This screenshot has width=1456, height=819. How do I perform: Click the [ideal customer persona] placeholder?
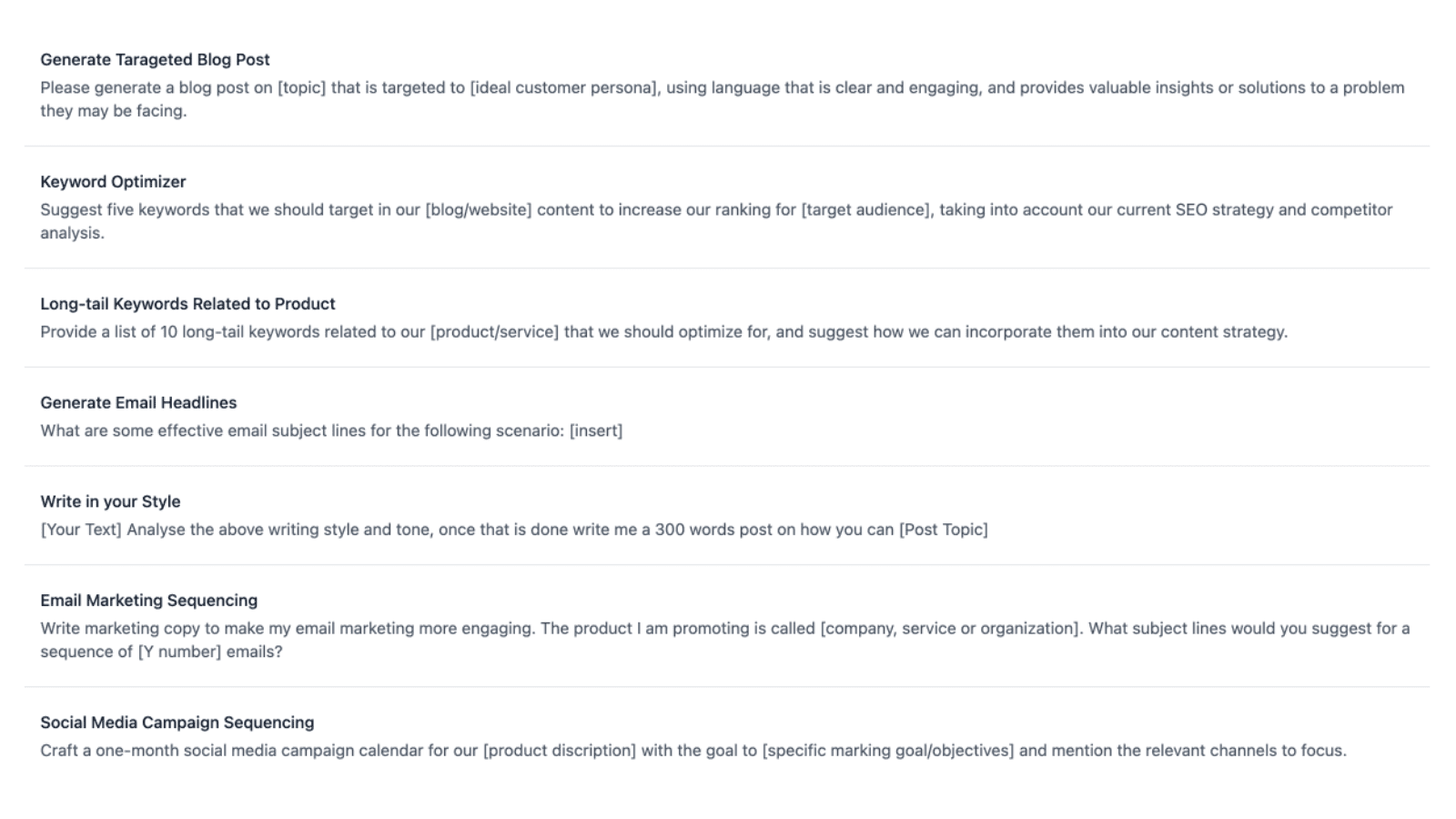(x=564, y=87)
